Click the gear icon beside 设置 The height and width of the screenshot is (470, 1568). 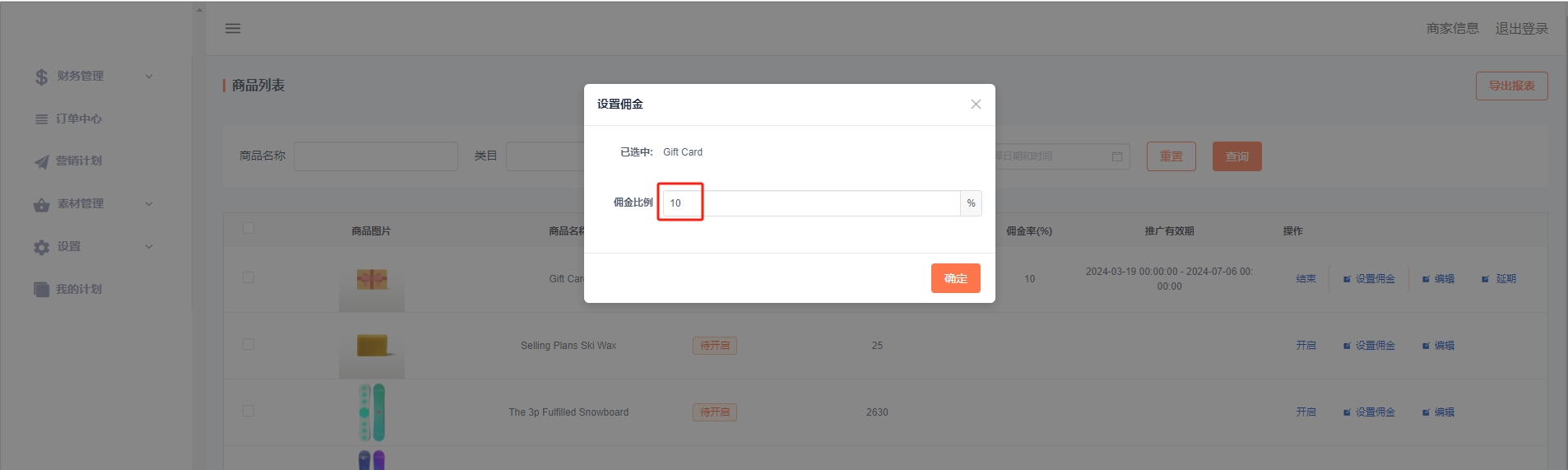[x=41, y=247]
